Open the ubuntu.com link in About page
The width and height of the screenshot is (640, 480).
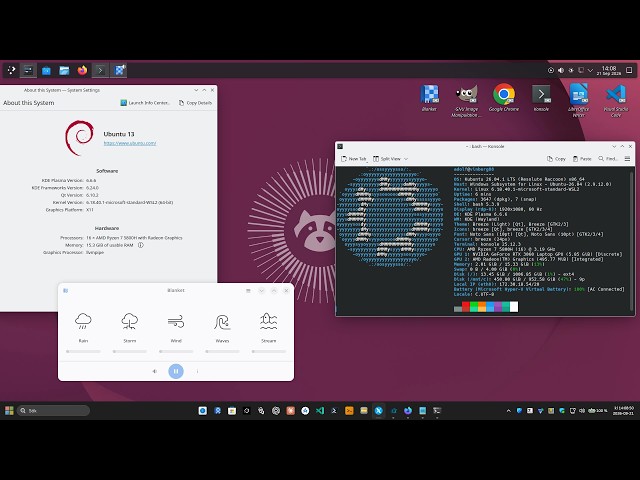click(x=130, y=143)
